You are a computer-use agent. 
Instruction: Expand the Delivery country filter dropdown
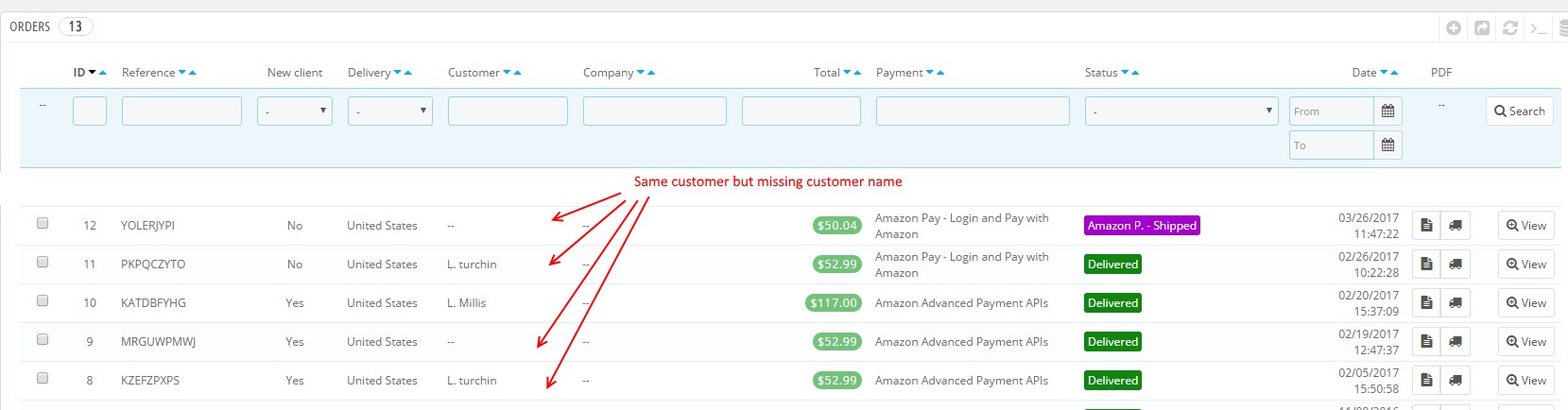pos(389,111)
